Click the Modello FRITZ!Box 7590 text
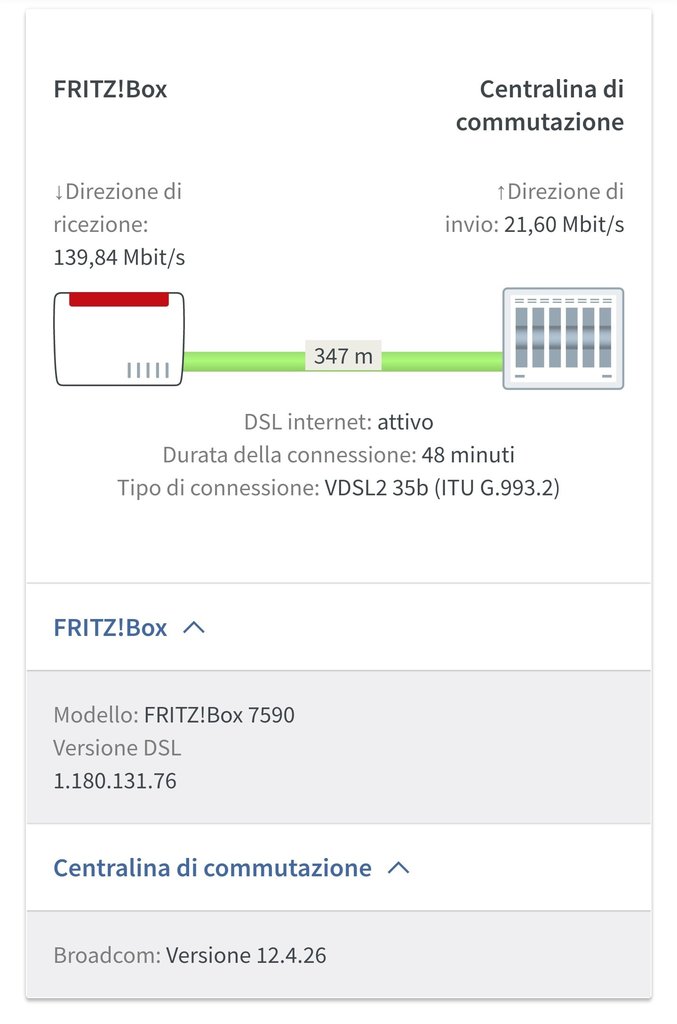 coord(174,715)
